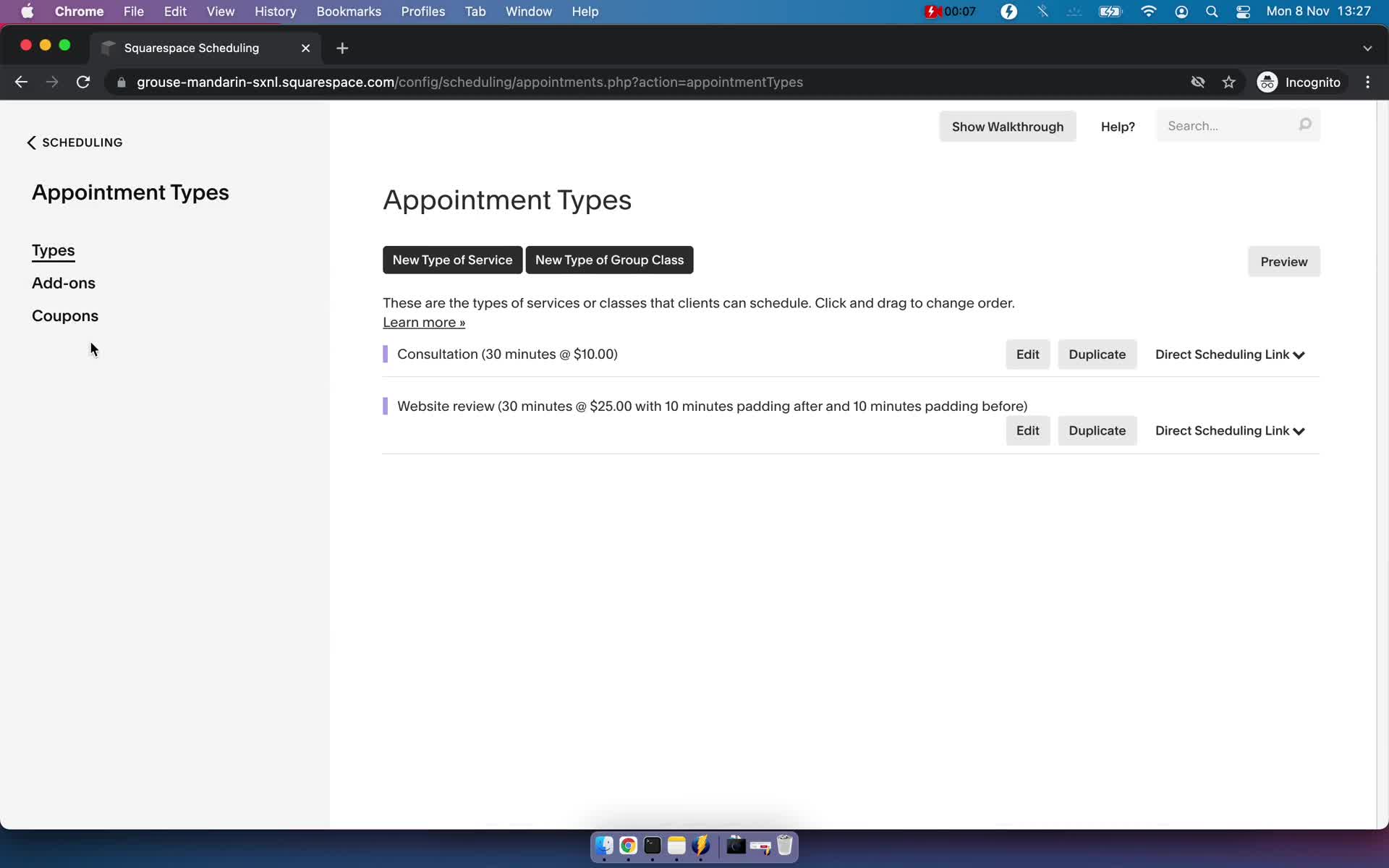Click the search magnifier icon in Search field
The width and height of the screenshot is (1389, 868).
(1304, 125)
